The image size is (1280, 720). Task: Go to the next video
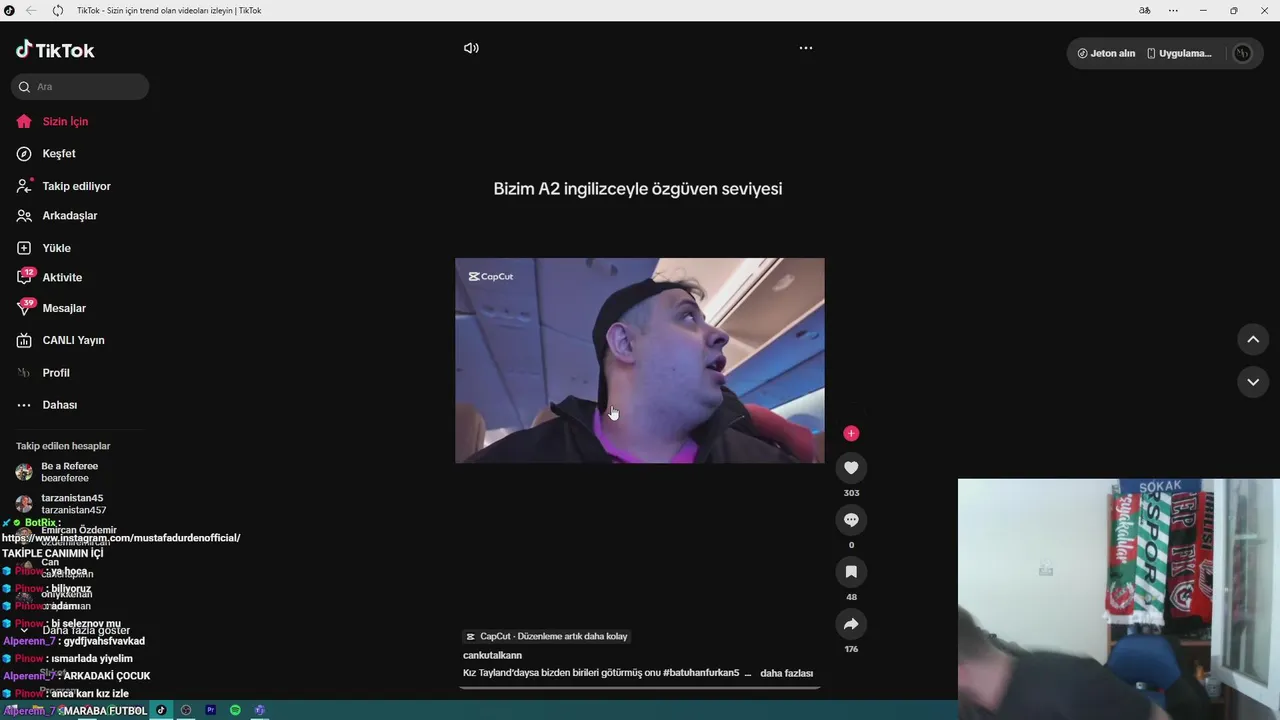click(x=1253, y=382)
